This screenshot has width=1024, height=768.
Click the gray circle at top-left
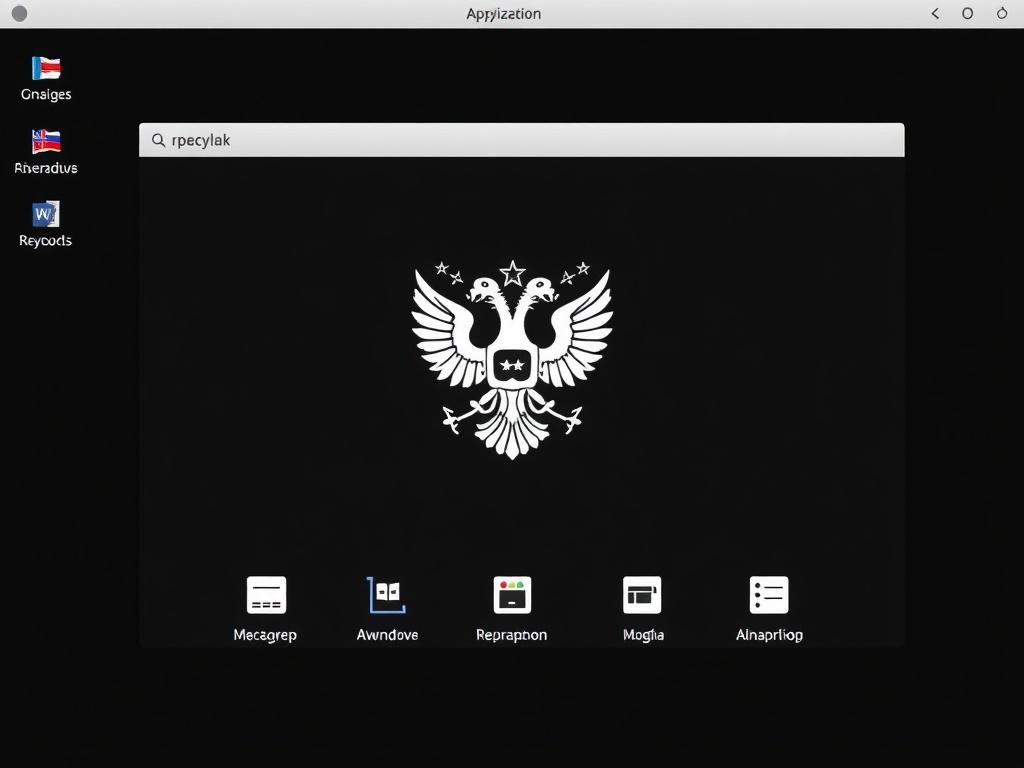19,14
